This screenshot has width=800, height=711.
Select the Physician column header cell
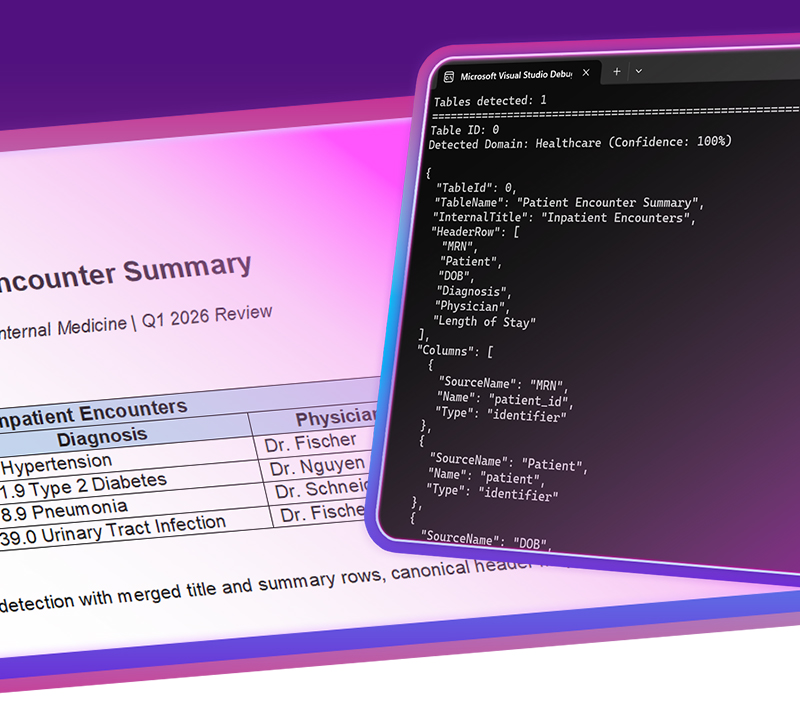[335, 417]
